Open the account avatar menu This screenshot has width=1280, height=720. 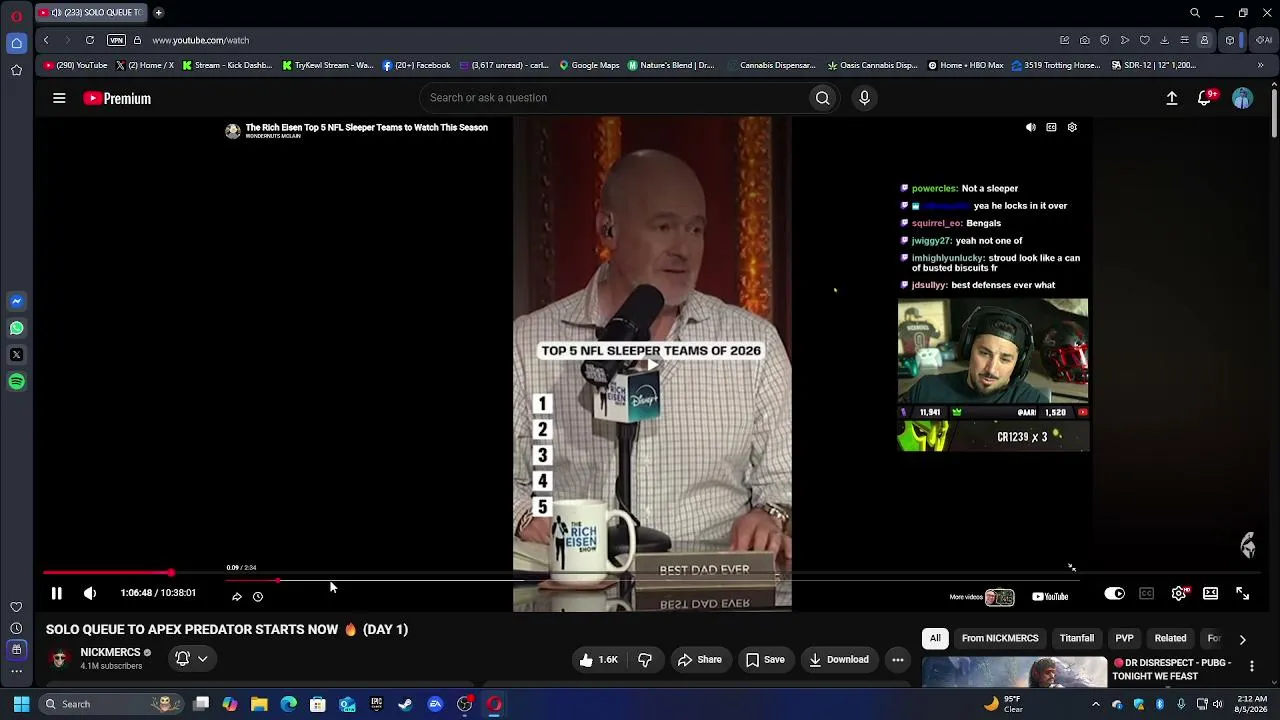(1242, 98)
